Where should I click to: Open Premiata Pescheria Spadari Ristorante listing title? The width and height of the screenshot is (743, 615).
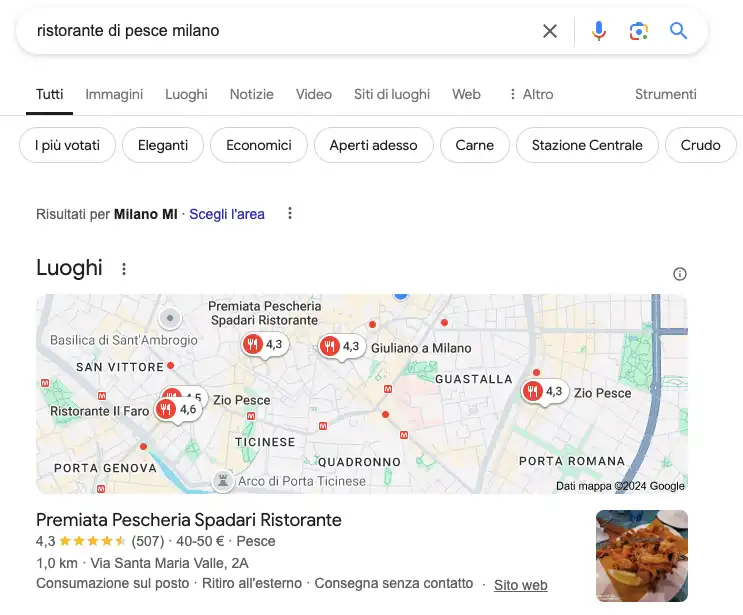[x=189, y=520]
